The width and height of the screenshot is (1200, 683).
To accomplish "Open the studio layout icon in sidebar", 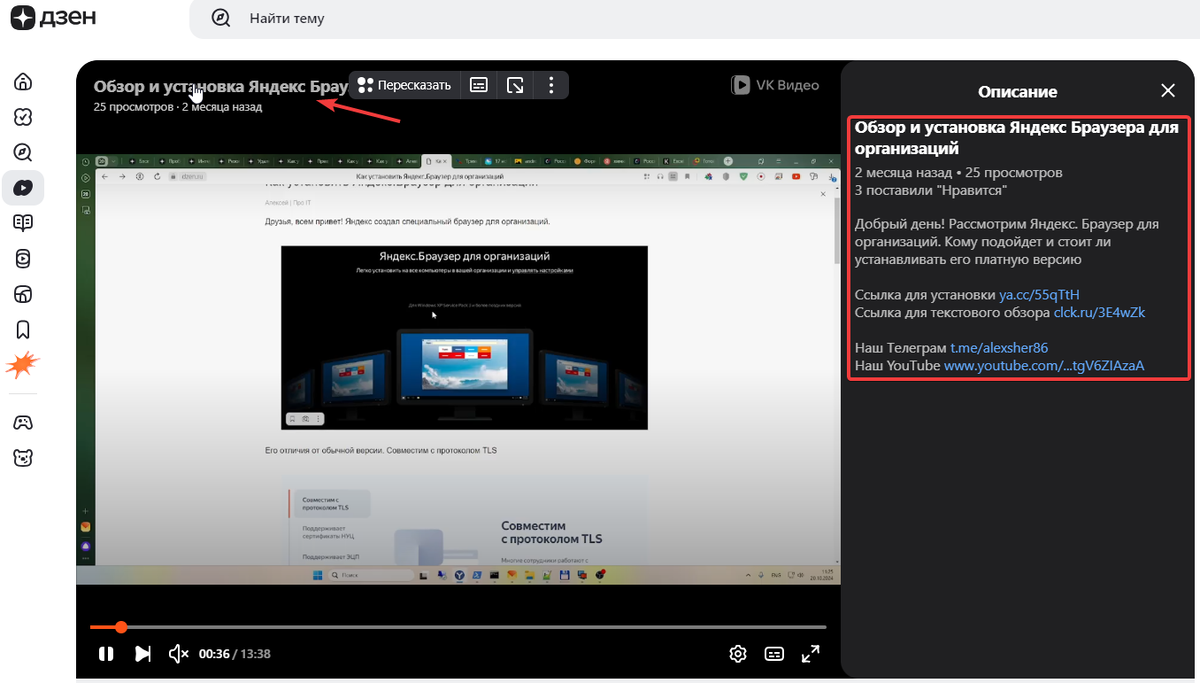I will [22, 294].
